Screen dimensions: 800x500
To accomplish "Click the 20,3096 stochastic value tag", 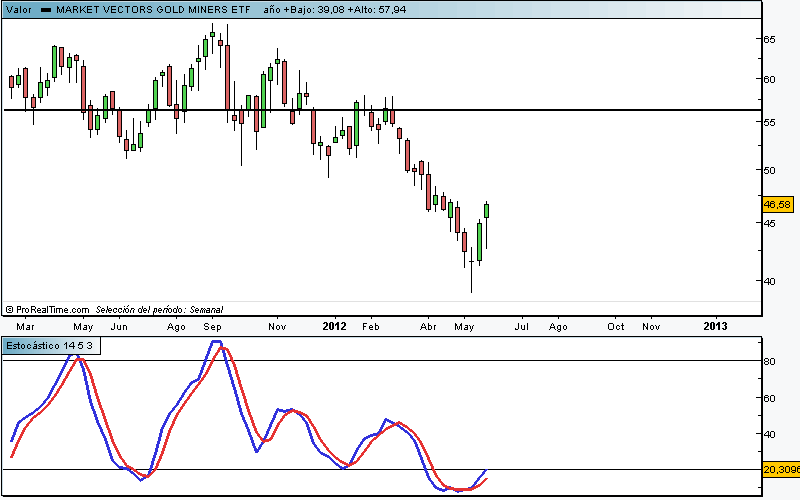I will click(779, 469).
